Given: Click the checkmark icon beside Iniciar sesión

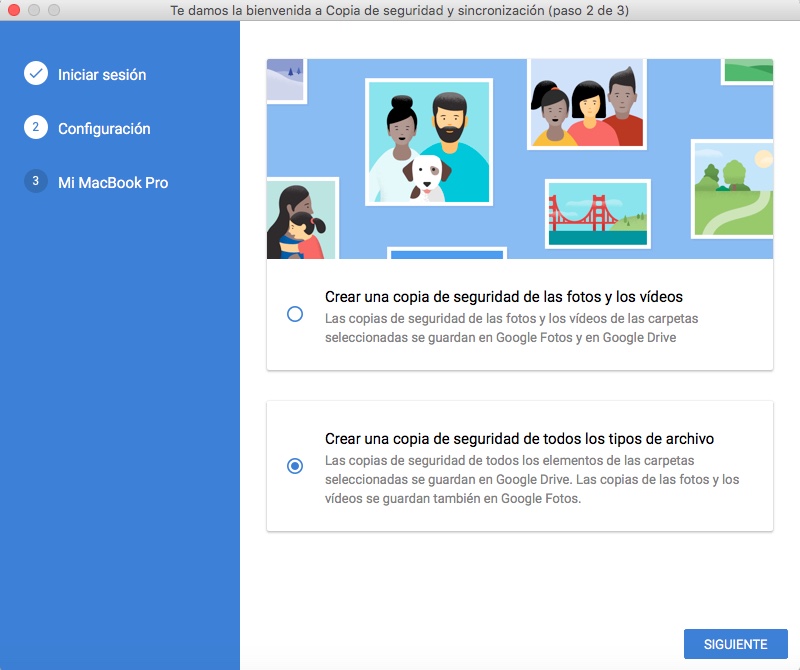Looking at the screenshot, I should [x=36, y=74].
